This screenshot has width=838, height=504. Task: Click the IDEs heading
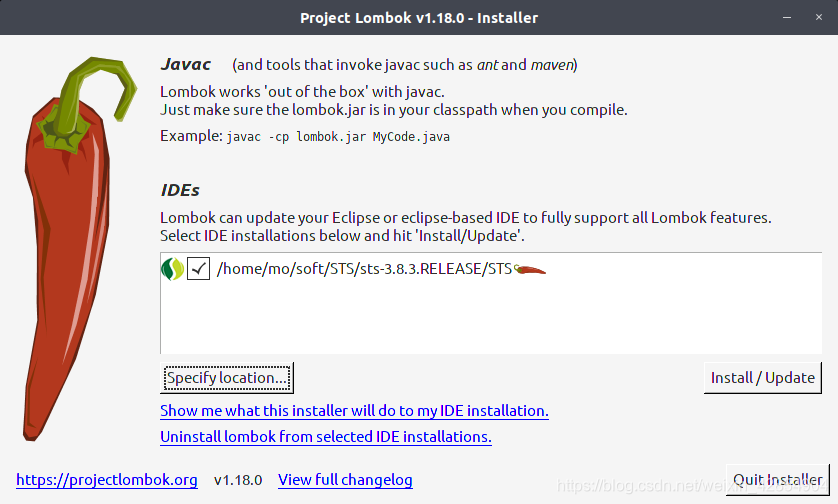[x=180, y=190]
